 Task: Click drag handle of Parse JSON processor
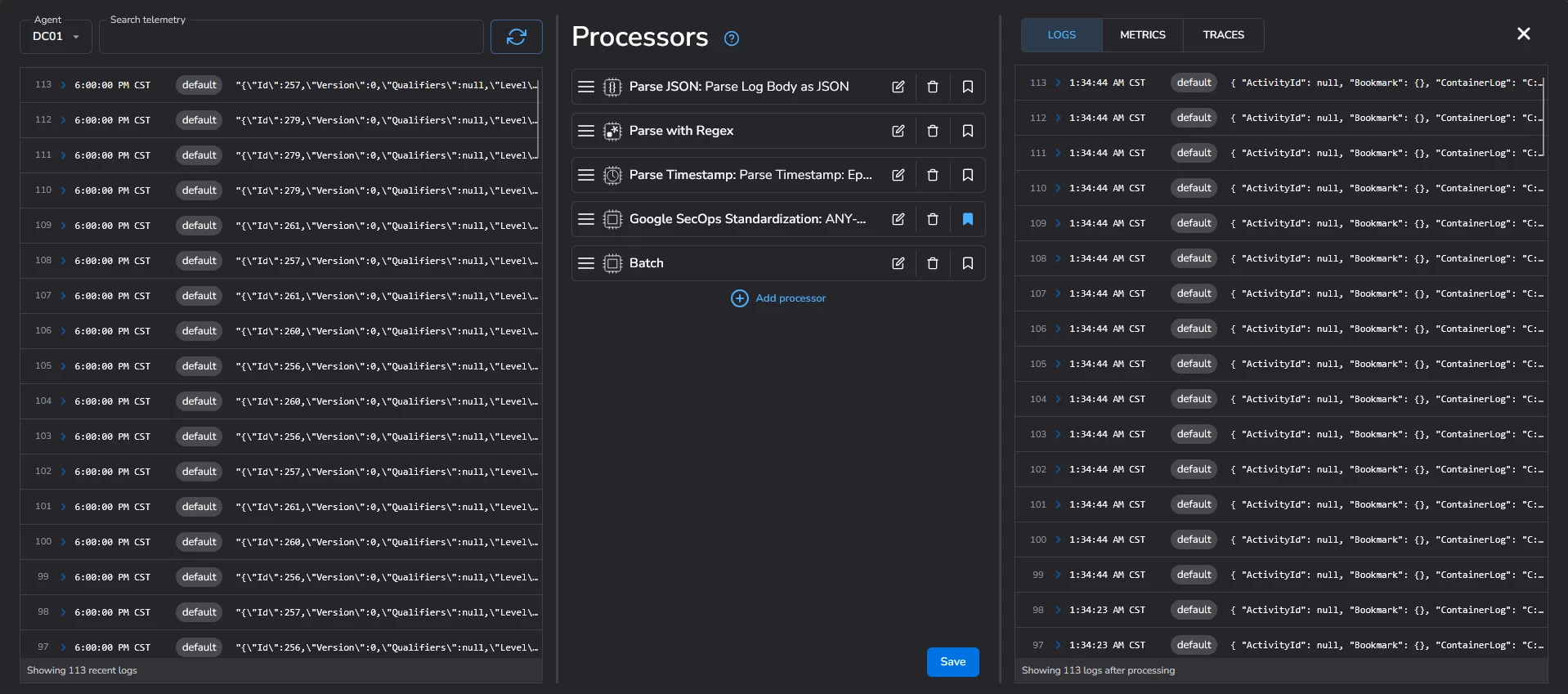586,87
